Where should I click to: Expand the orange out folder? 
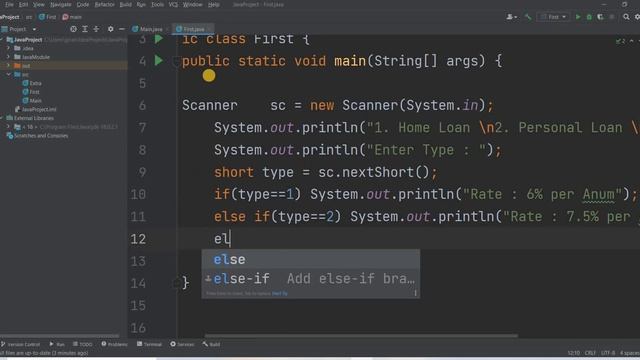[8, 66]
